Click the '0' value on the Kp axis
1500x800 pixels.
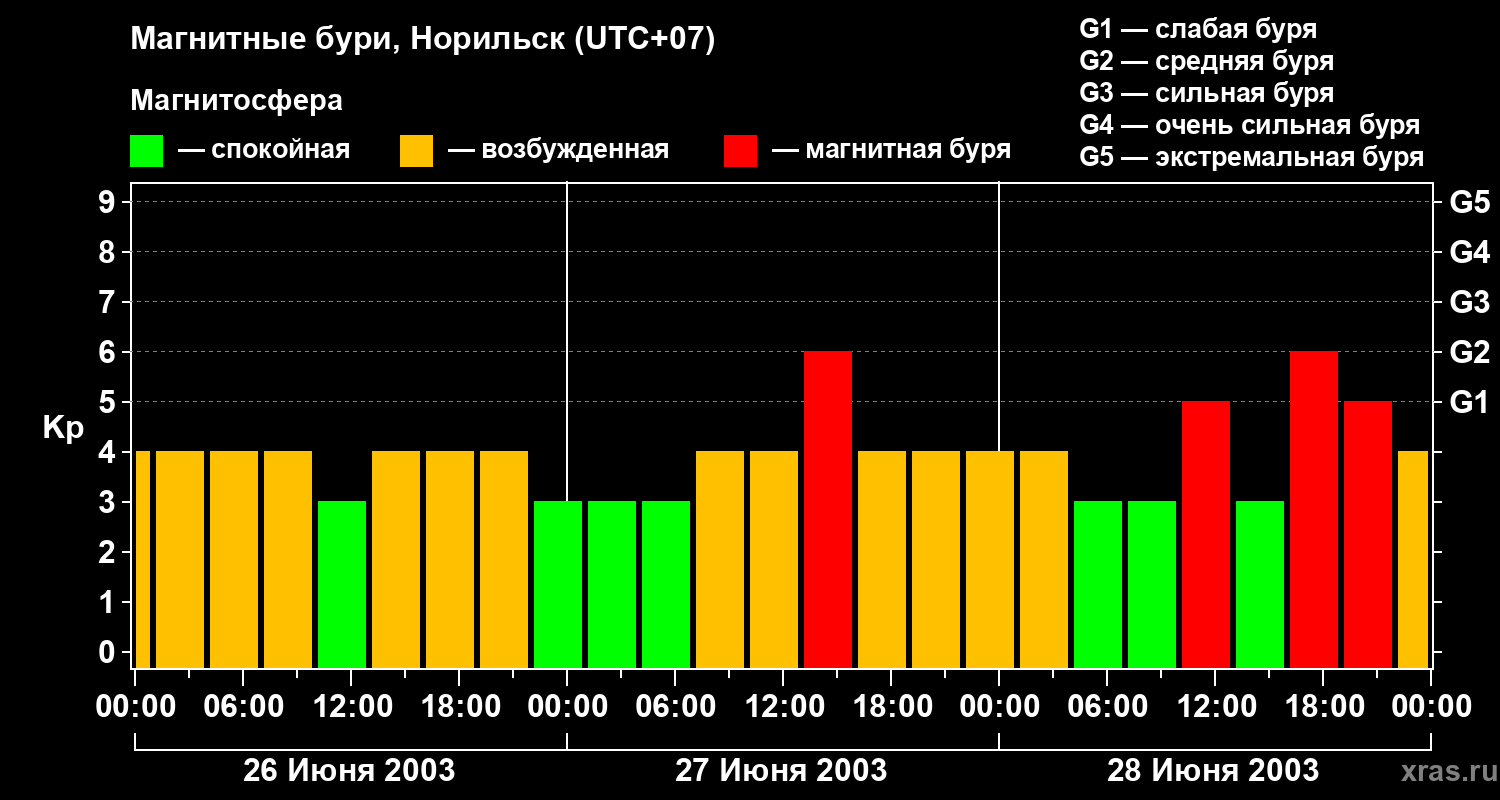pyautogui.click(x=109, y=652)
